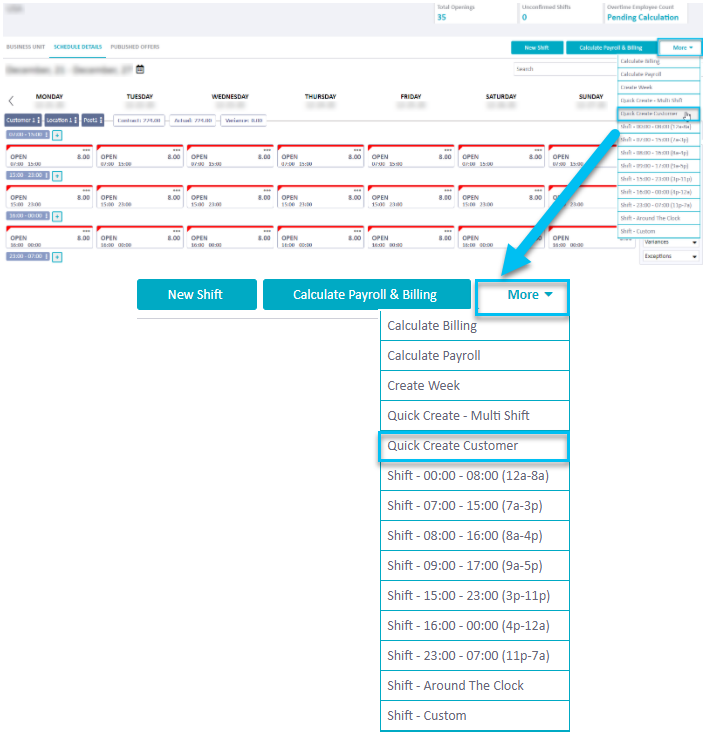Switch to the Business Unit tab
Screen dimensions: 704x733
26,47
